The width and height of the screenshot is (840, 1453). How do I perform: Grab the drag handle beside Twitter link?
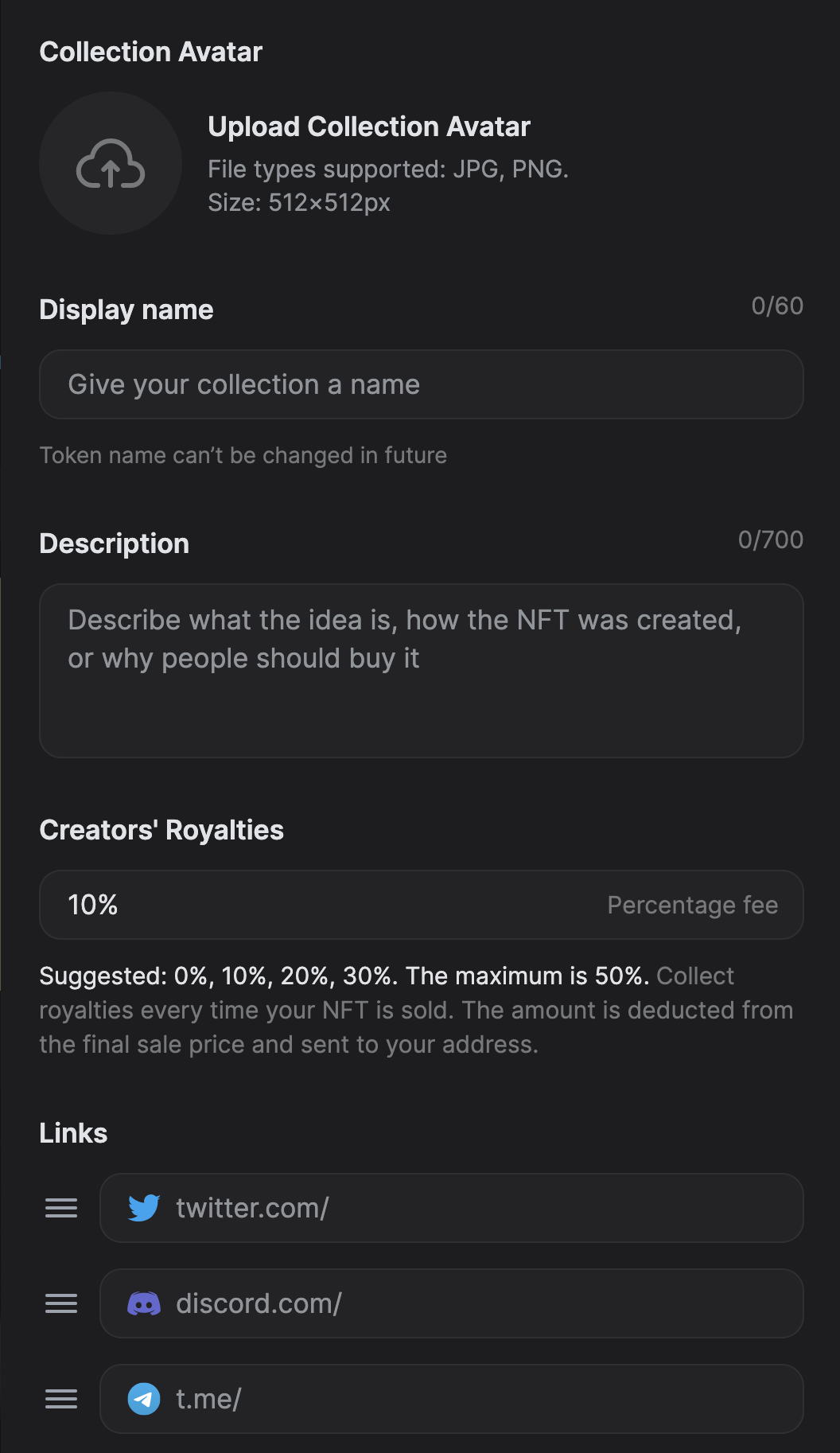point(61,1208)
